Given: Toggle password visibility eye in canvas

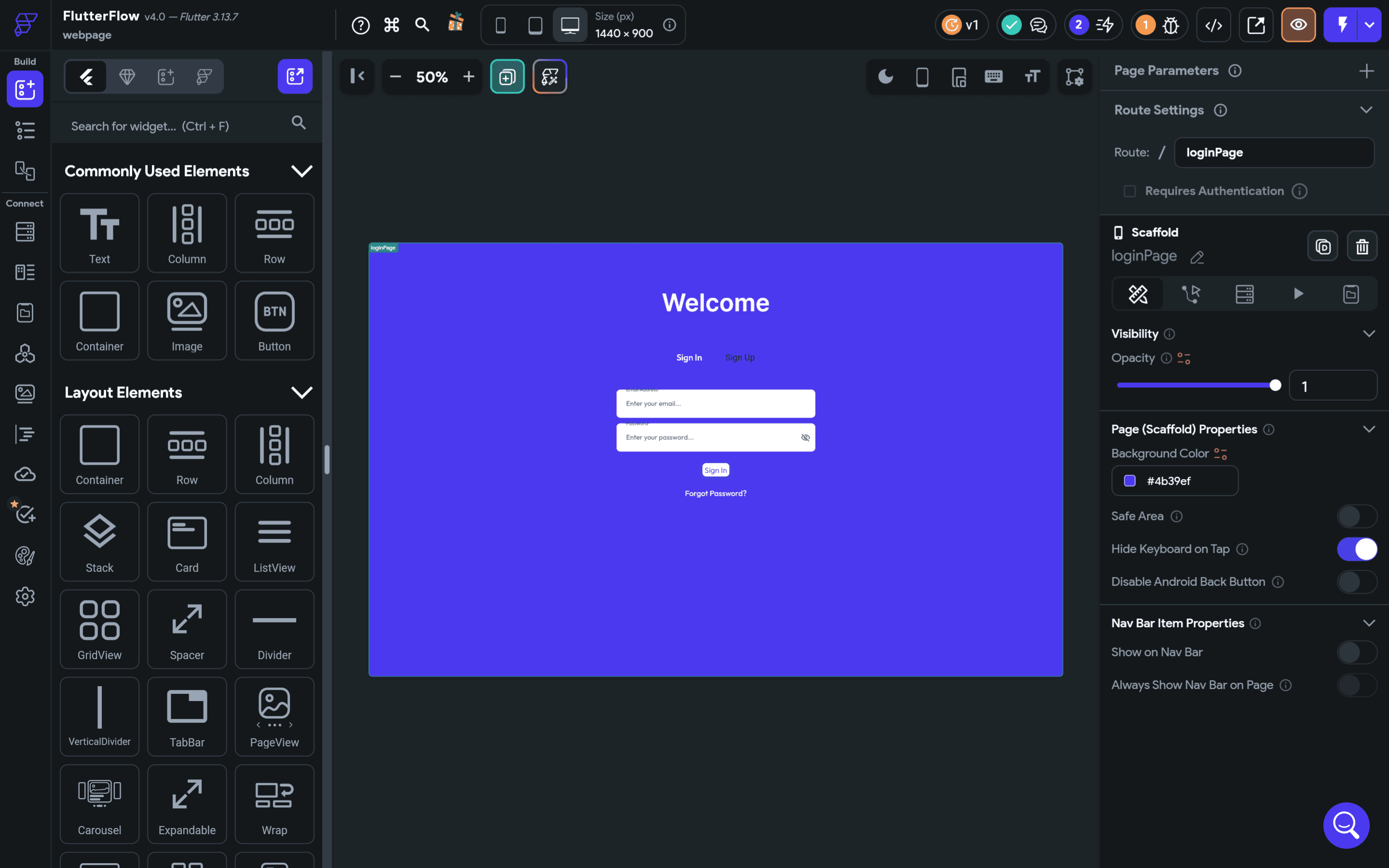Looking at the screenshot, I should coord(805,437).
